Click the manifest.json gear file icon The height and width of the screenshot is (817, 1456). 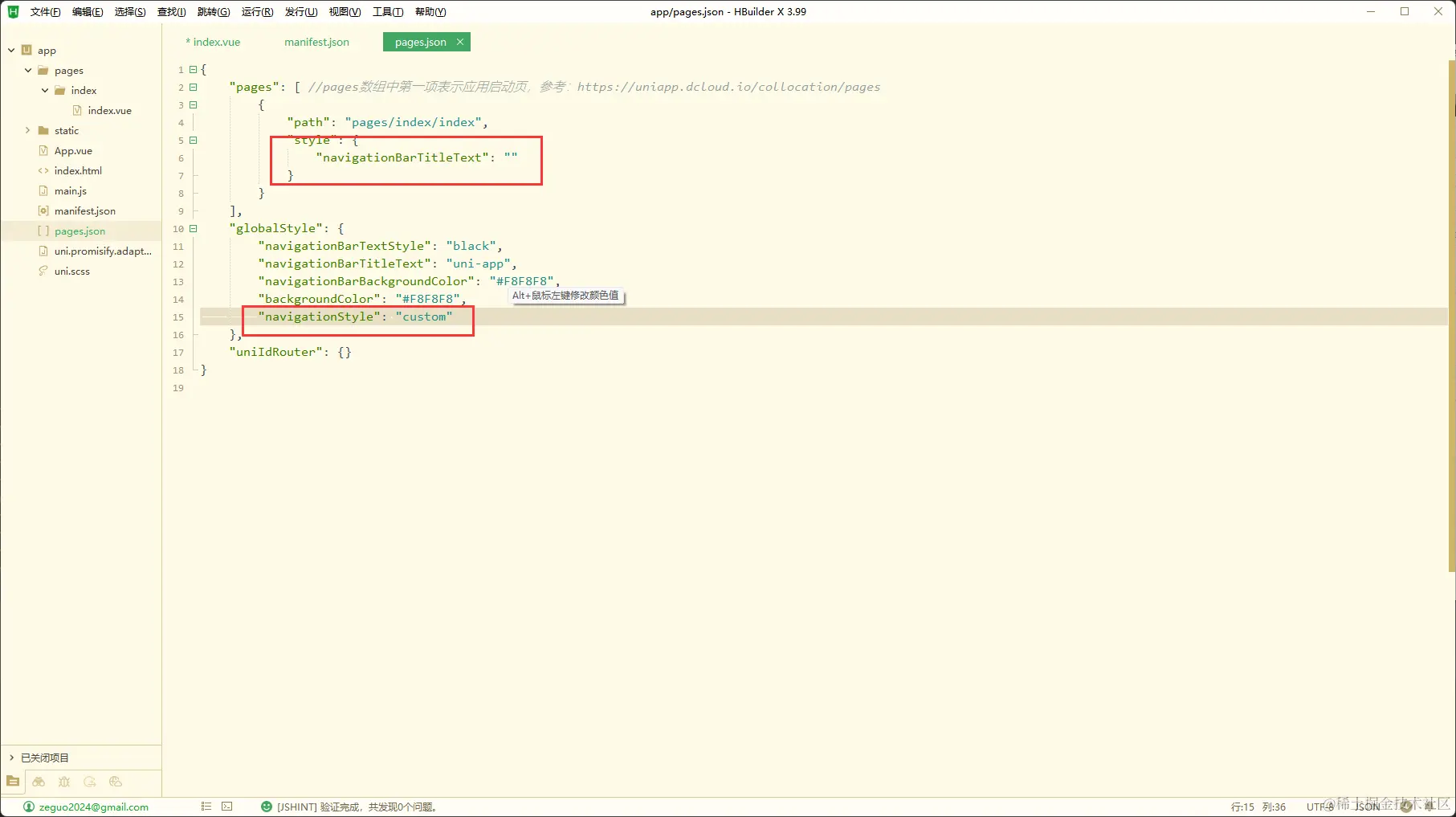[43, 211]
